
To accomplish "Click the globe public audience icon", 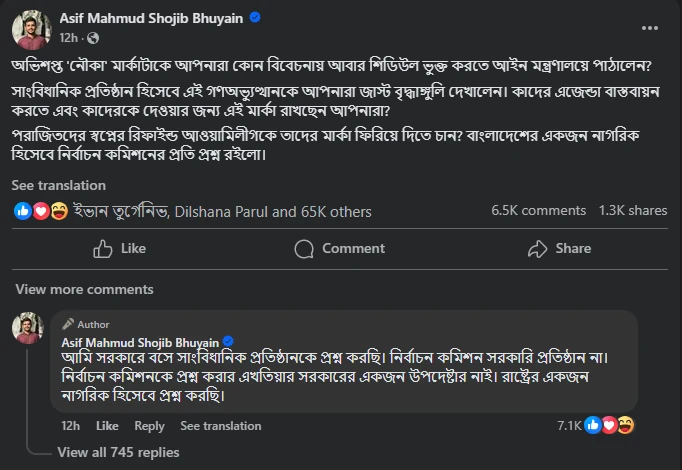I will click(94, 38).
